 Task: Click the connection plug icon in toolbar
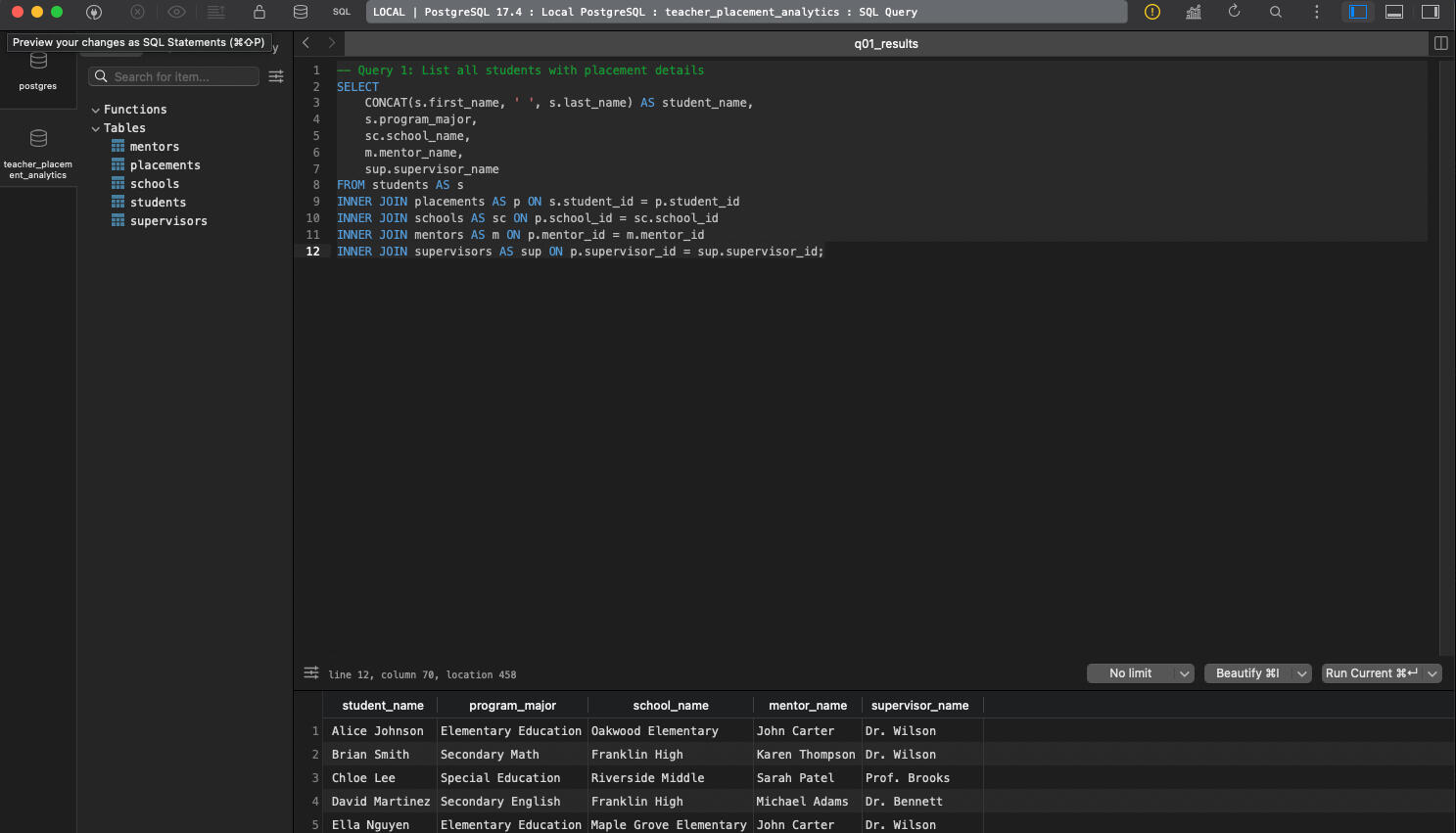click(x=94, y=12)
